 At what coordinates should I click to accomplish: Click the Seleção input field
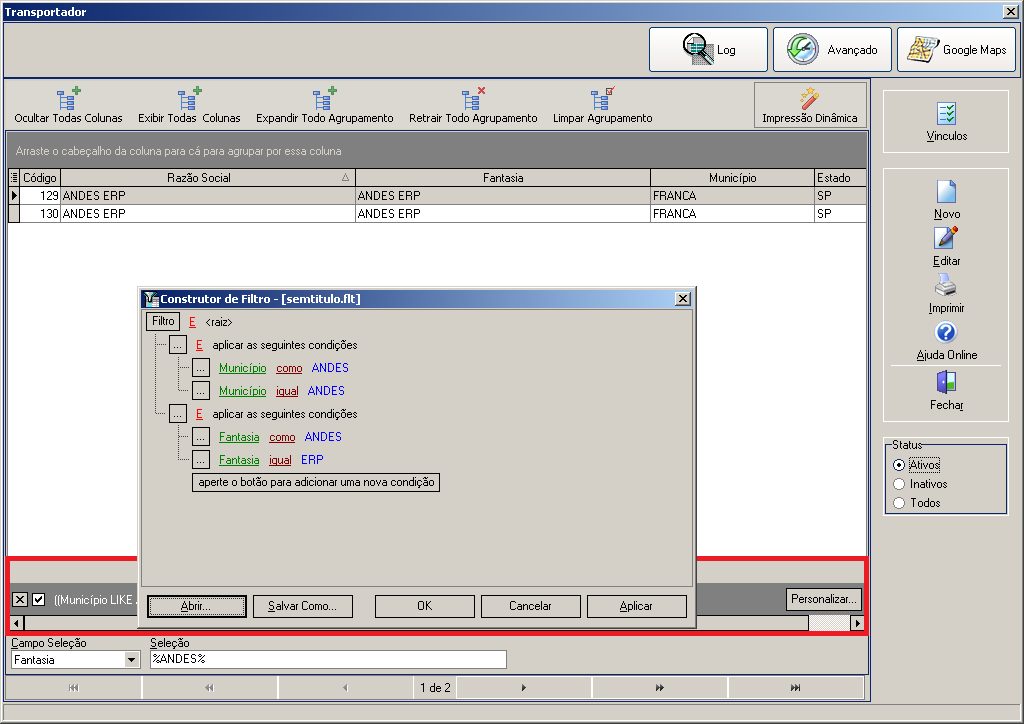point(328,659)
